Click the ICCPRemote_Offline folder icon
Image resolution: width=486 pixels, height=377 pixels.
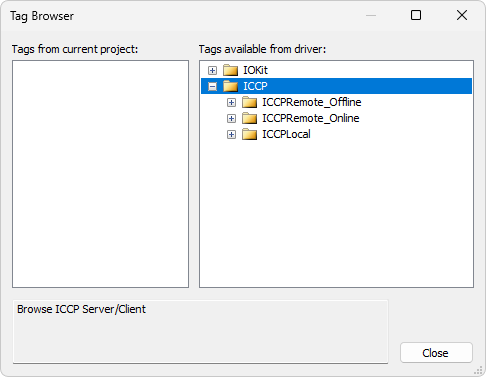[249, 102]
